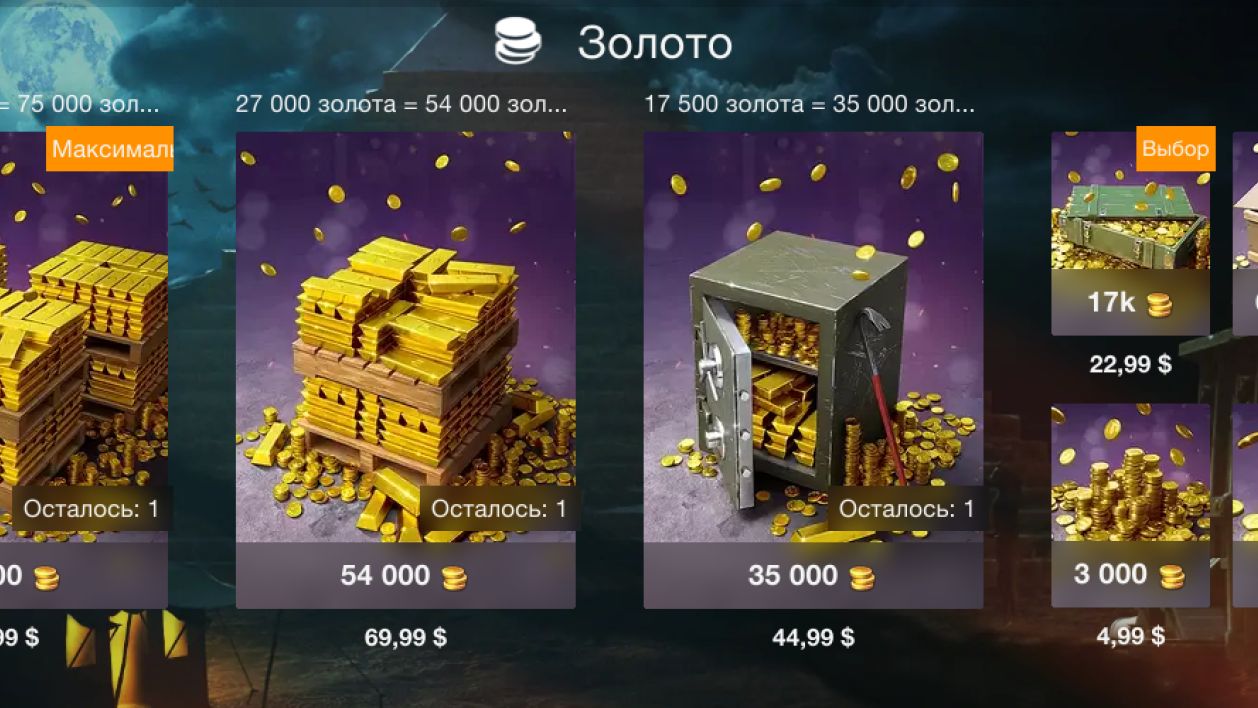Click the coin icon next to 17k
Image resolution: width=1258 pixels, height=708 pixels.
1159,304
